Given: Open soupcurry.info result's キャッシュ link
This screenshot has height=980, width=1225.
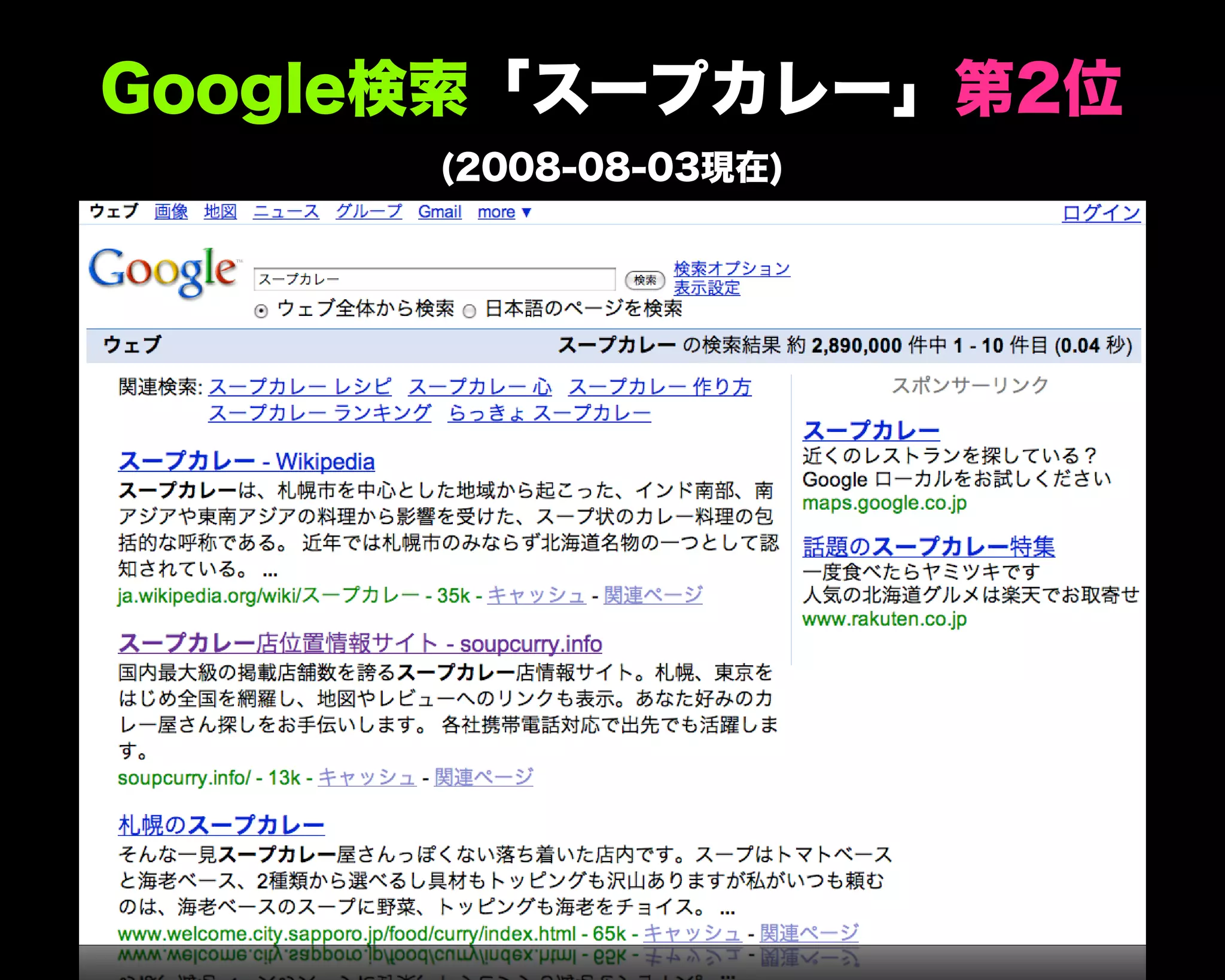Looking at the screenshot, I should pos(367,777).
